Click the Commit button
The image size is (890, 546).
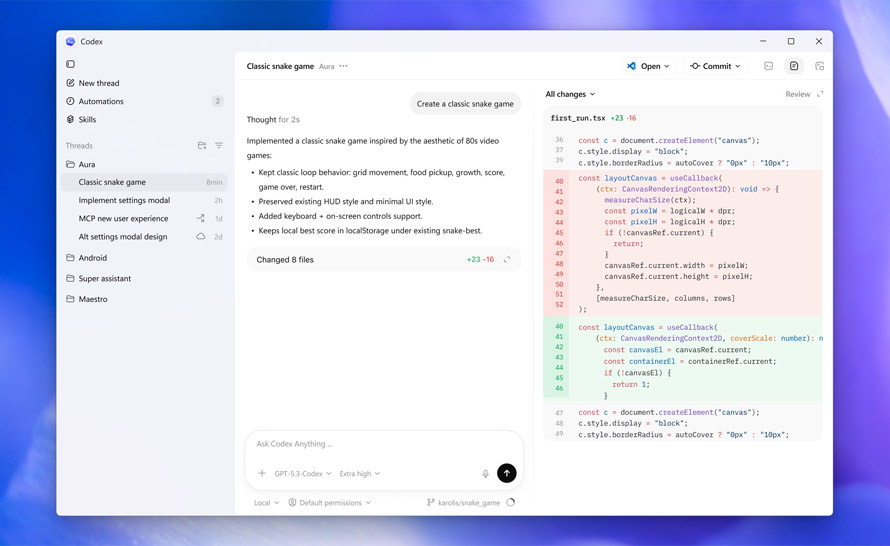point(716,66)
